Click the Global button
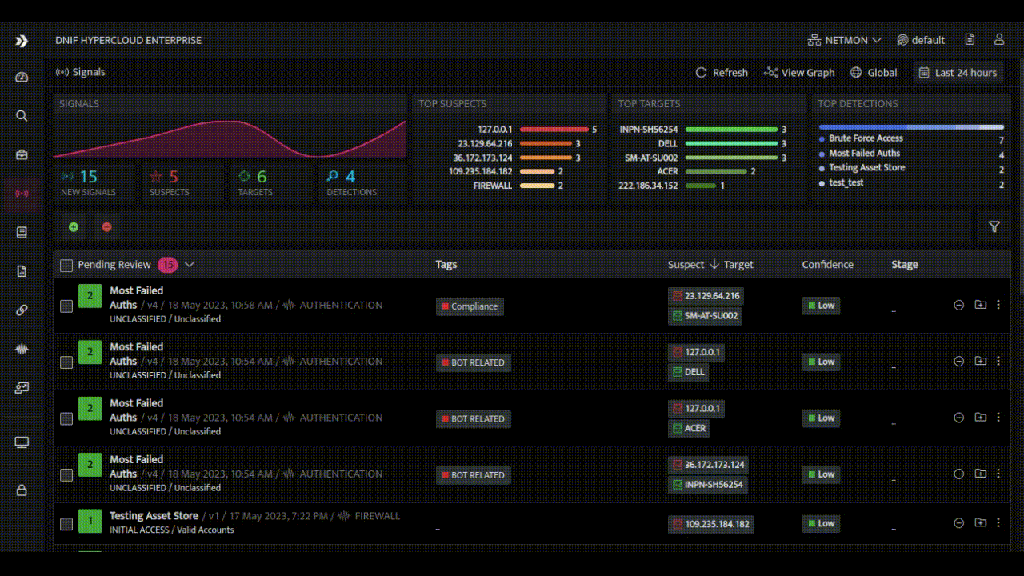Viewport: 1024px width, 576px height. [874, 72]
